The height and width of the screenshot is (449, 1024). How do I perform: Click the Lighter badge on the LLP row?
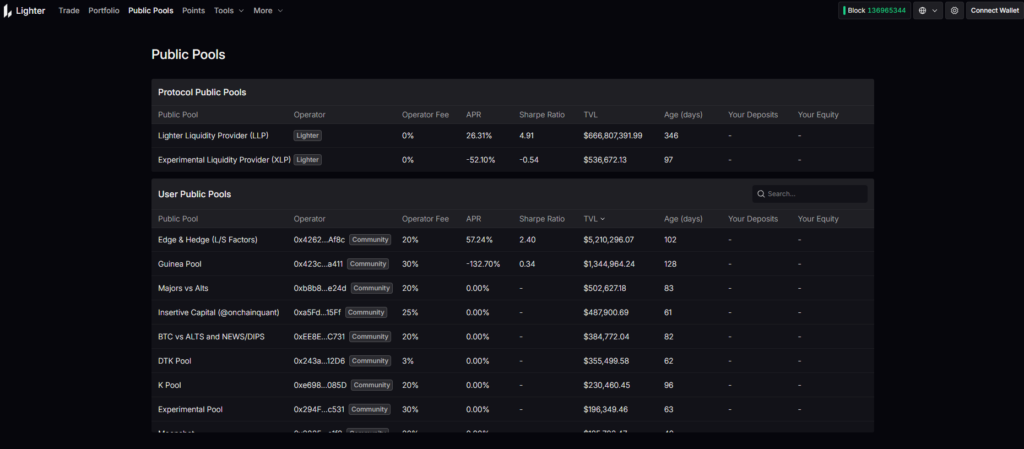coord(308,135)
